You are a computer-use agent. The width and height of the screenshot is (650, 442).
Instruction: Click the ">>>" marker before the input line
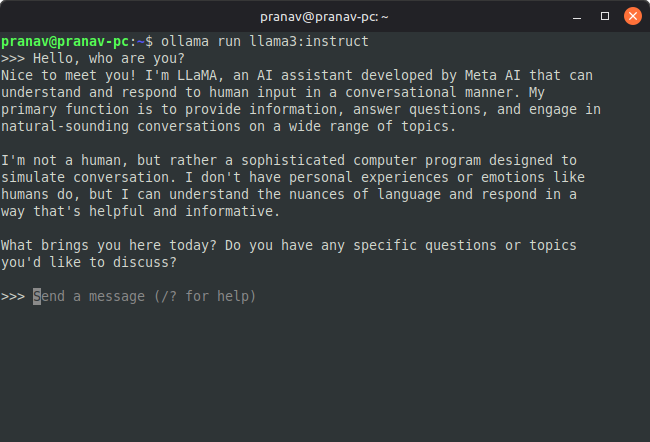pos(13,296)
